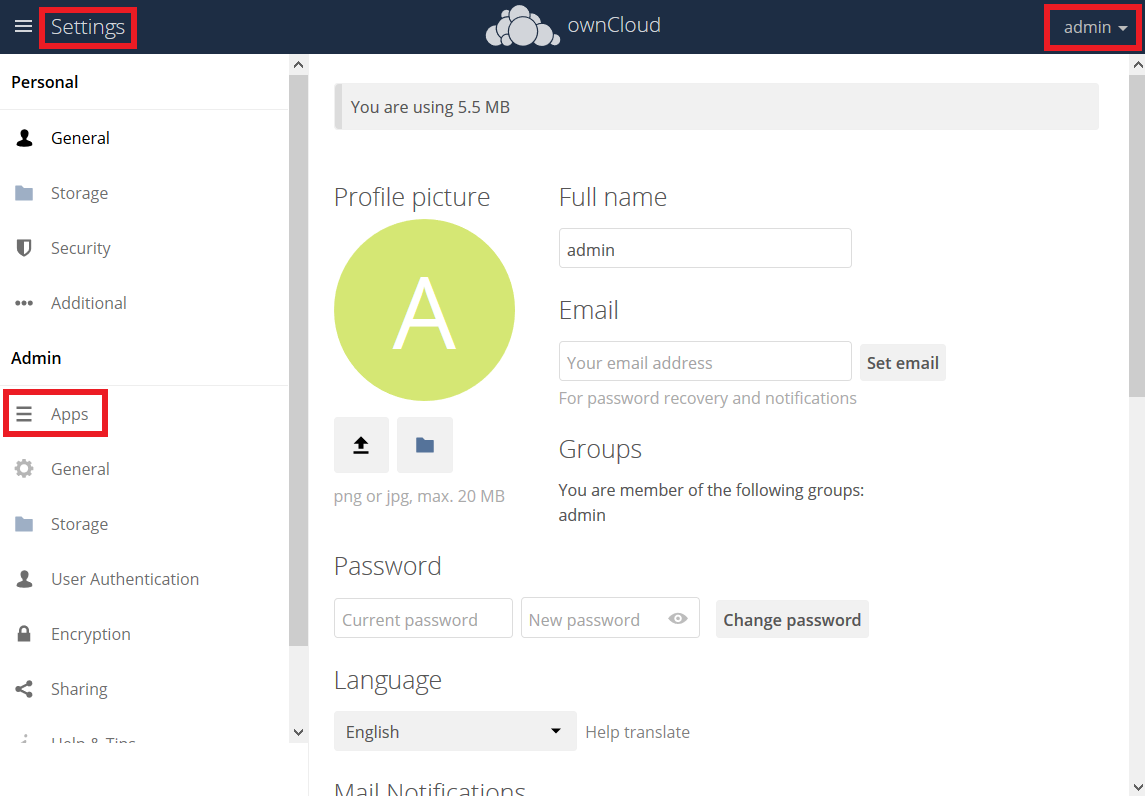Screen dimensions: 1145x796
Task: Click the Your email address field
Action: click(x=704, y=362)
